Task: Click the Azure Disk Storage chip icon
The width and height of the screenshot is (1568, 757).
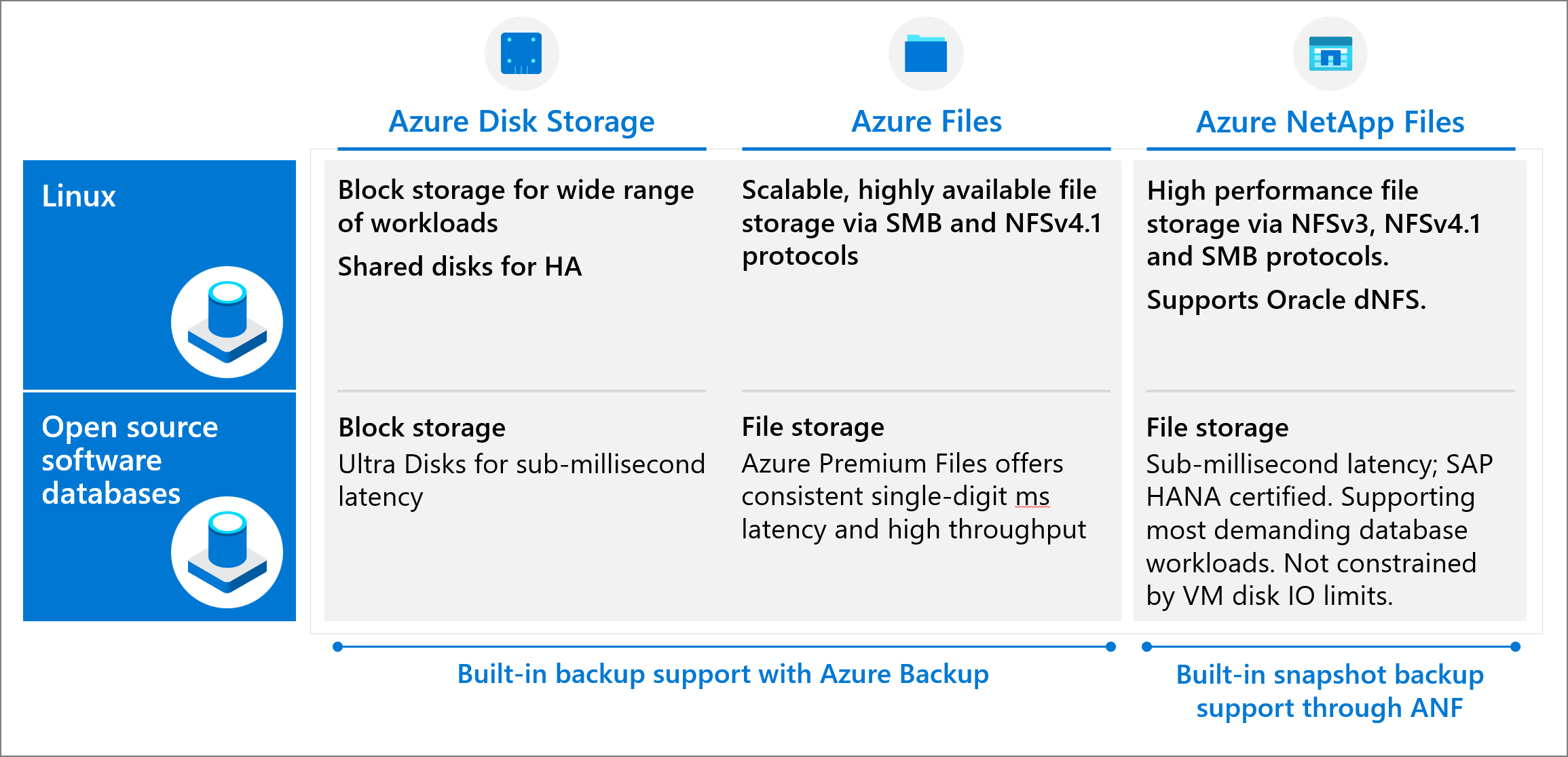Action: [x=521, y=54]
